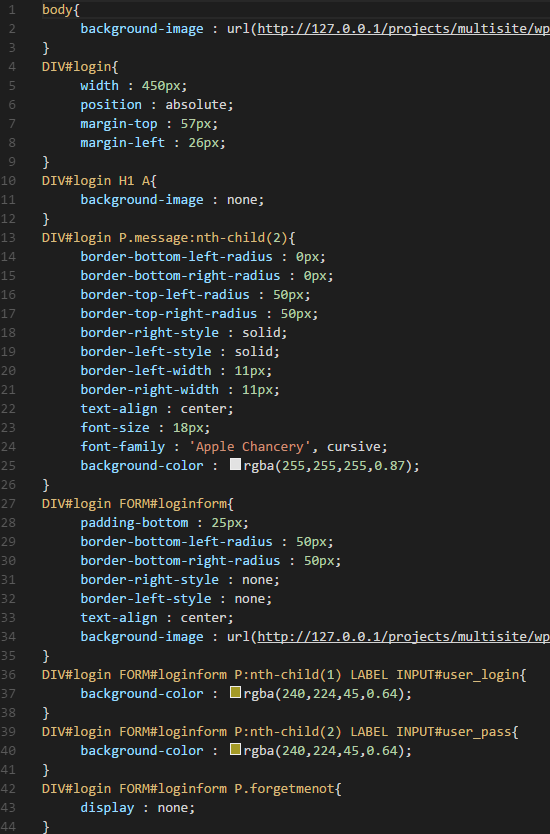Click the 'padding-bottom' property
Image resolution: width=550 pixels, height=834 pixels.
pos(134,523)
